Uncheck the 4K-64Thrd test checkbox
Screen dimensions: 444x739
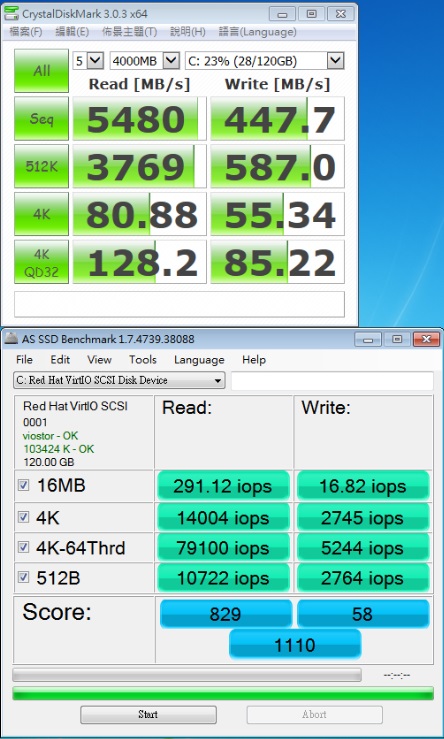[x=23, y=547]
